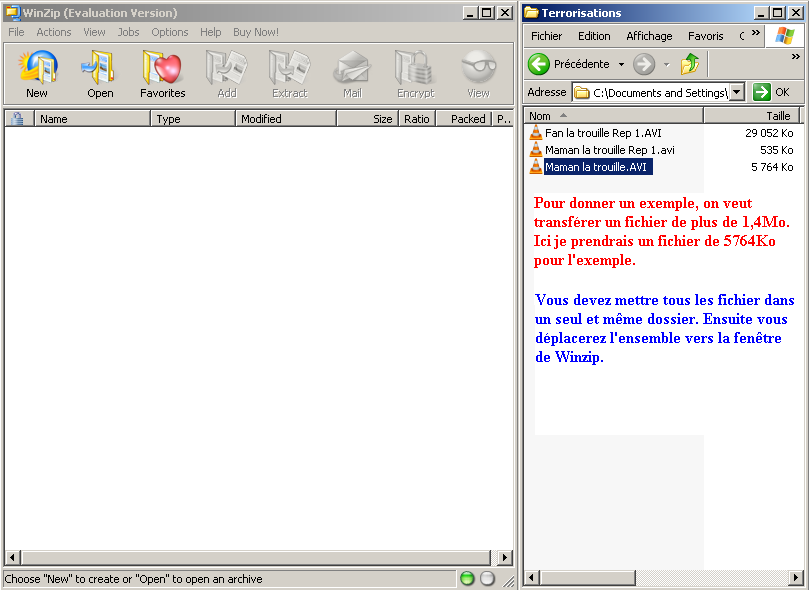Minimize the Terrorisations window

pyautogui.click(x=761, y=13)
